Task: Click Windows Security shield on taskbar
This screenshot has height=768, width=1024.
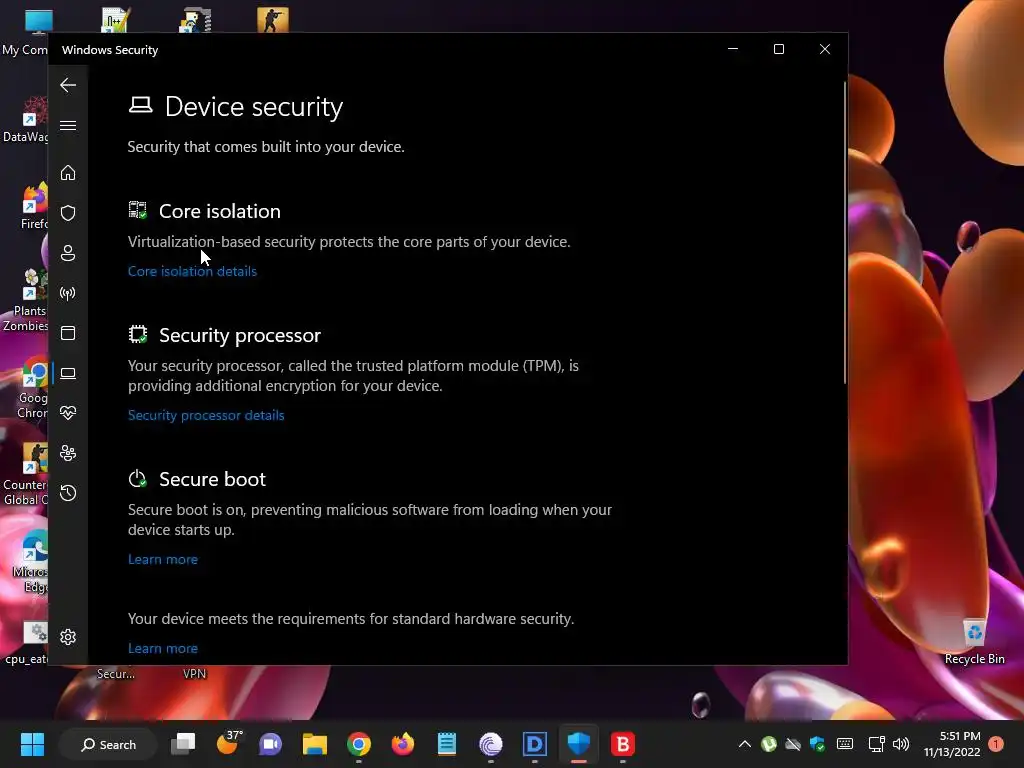Action: click(579, 744)
